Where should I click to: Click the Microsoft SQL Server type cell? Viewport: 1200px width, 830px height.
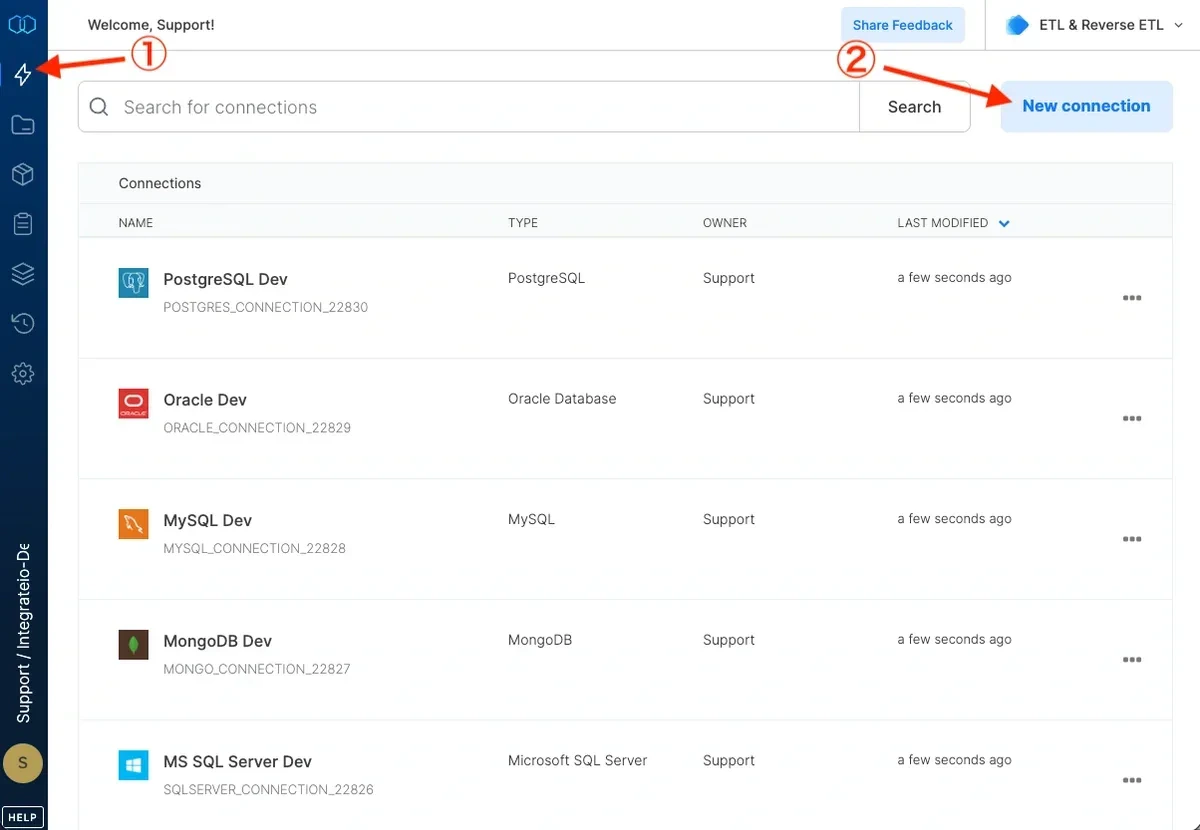click(x=578, y=761)
